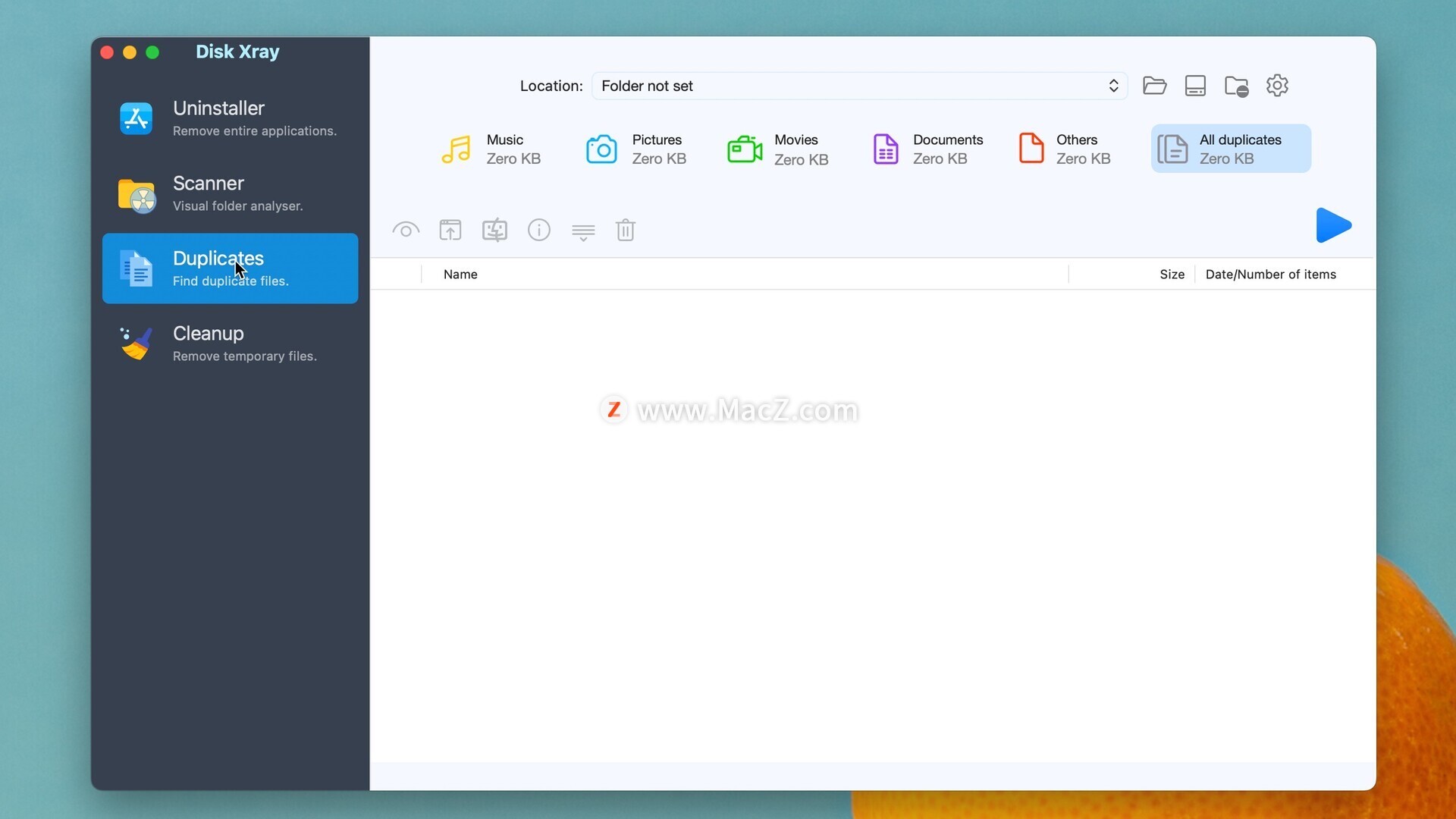Screen dimensions: 1456x819
Task: Click the open-in-window upload icon
Action: [x=450, y=230]
